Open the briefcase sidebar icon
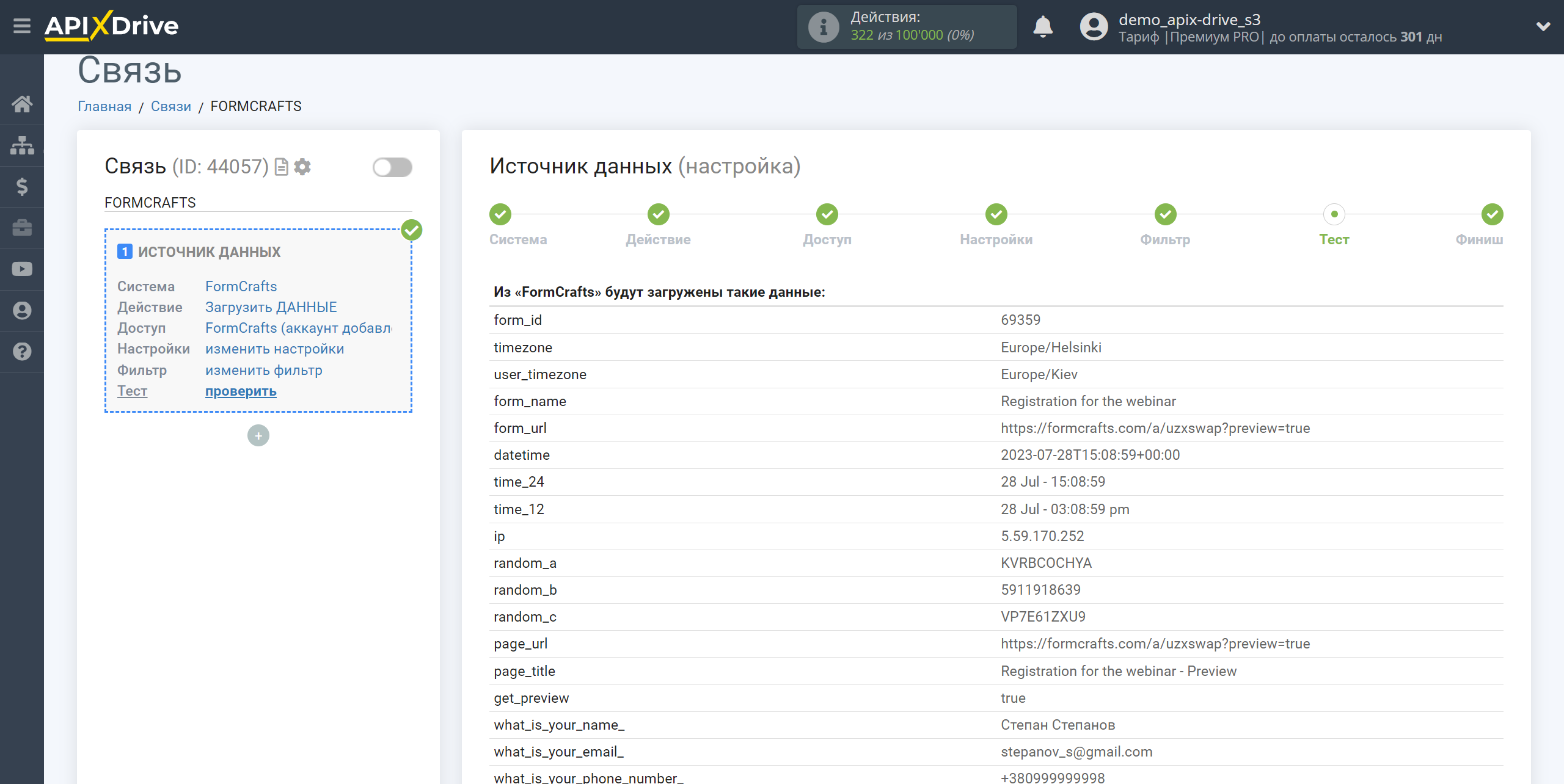This screenshot has width=1564, height=784. tap(22, 228)
